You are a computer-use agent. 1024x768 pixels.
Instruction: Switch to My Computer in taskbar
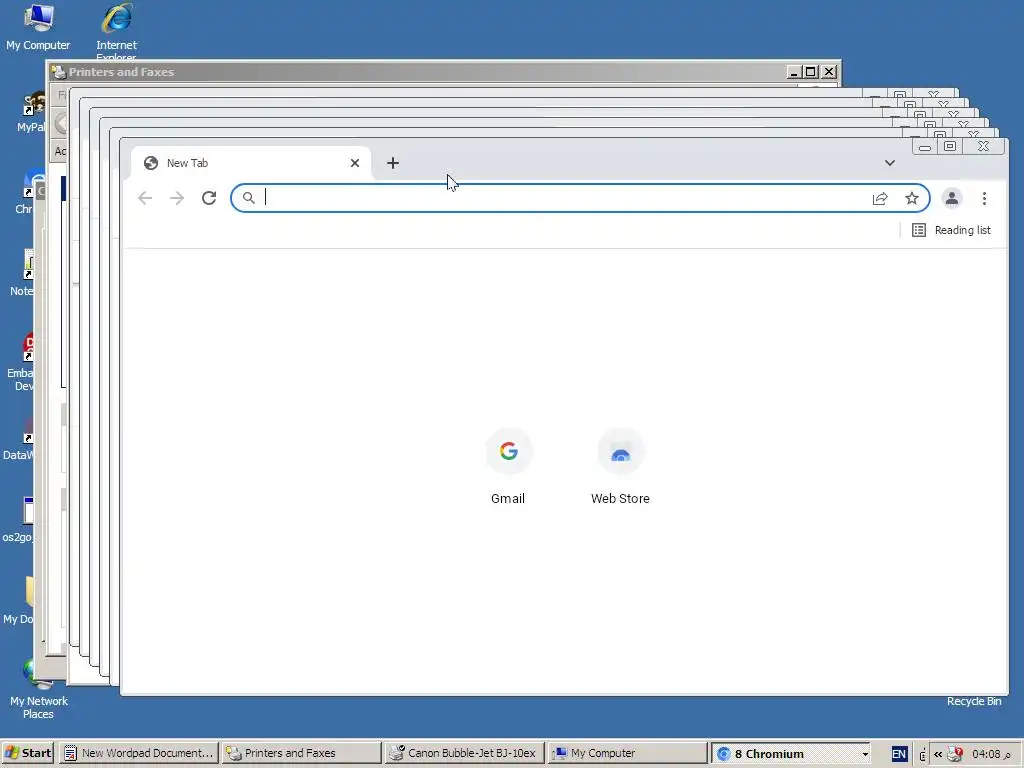627,753
